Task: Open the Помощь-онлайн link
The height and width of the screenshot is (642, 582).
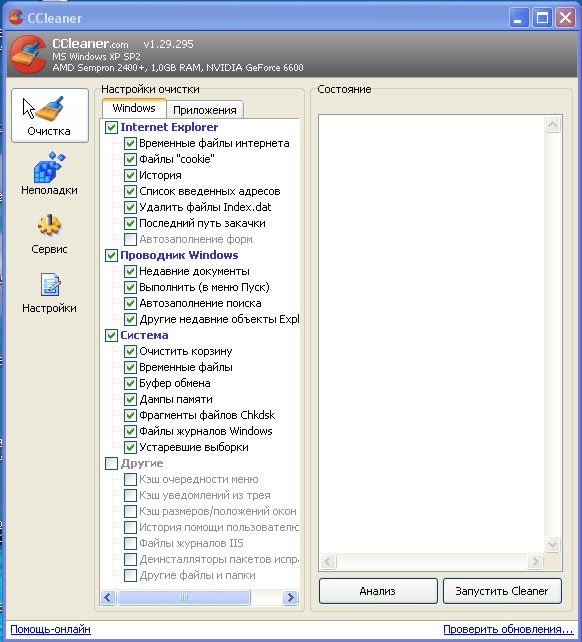Action: point(50,629)
